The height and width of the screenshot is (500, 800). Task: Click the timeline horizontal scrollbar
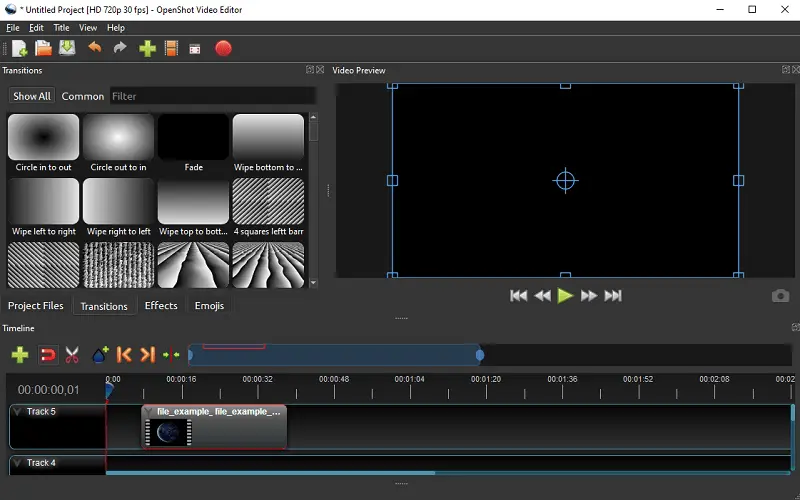coord(270,473)
